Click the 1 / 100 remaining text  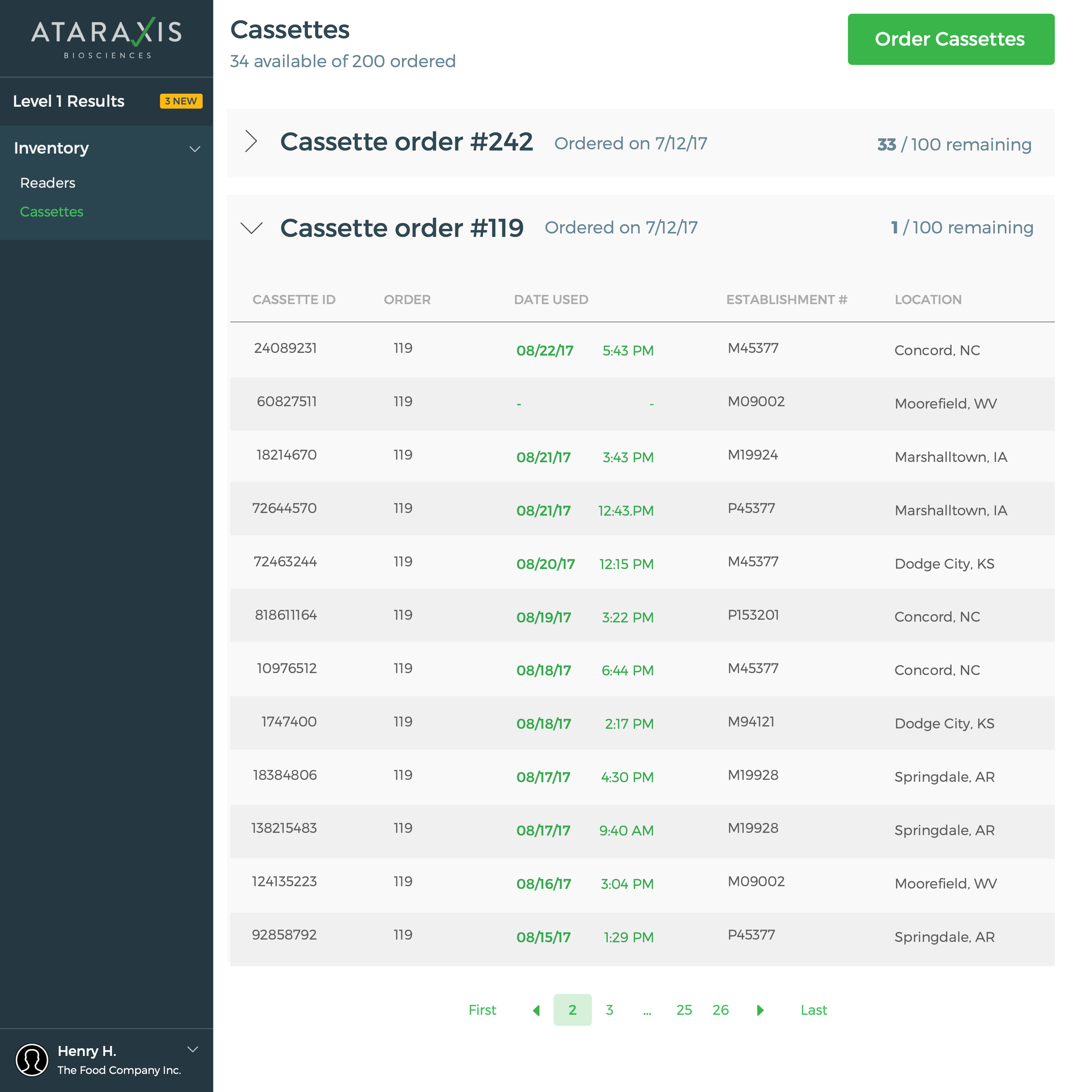[x=962, y=228]
